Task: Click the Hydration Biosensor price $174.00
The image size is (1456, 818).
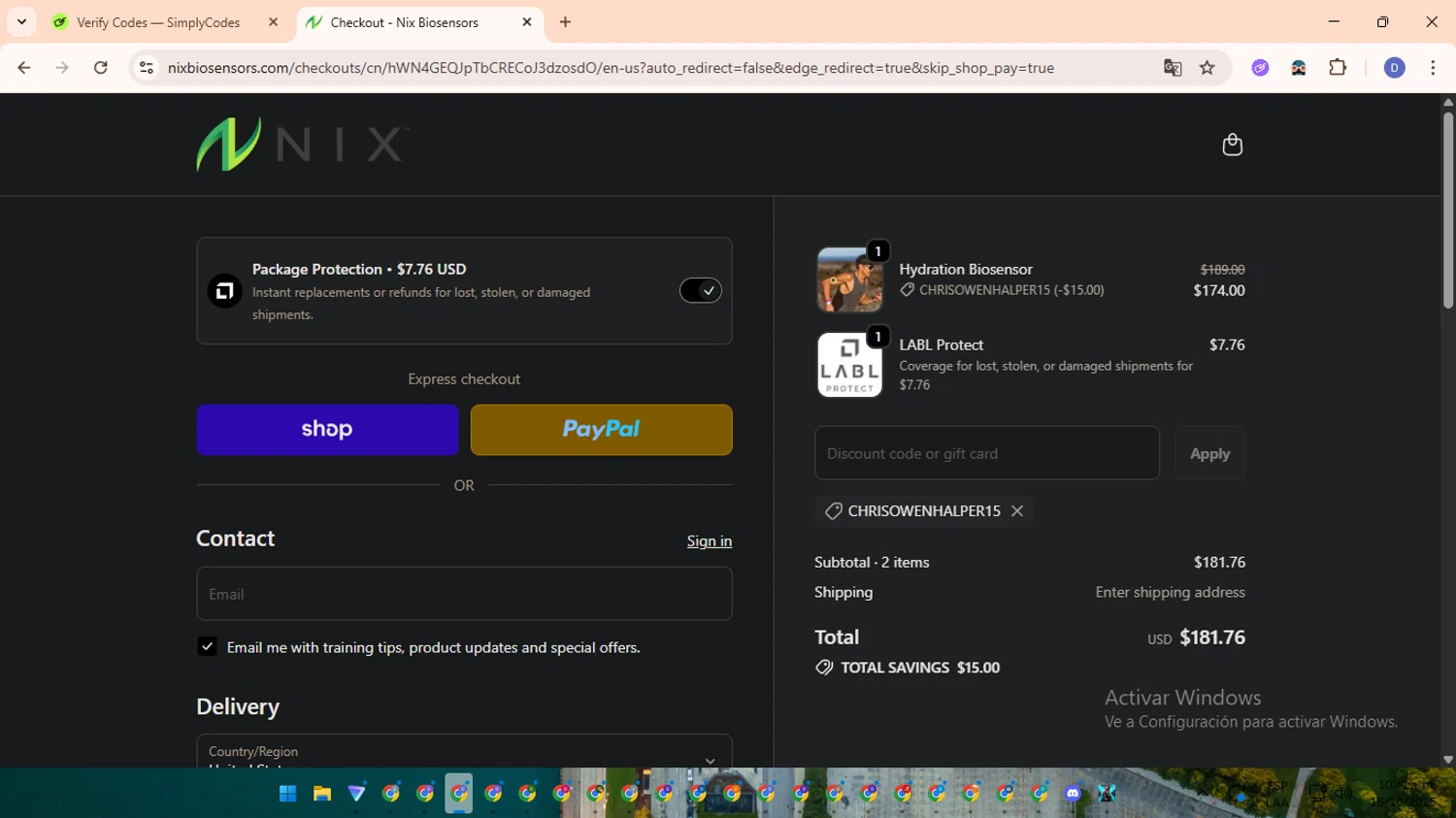Action: (x=1219, y=290)
